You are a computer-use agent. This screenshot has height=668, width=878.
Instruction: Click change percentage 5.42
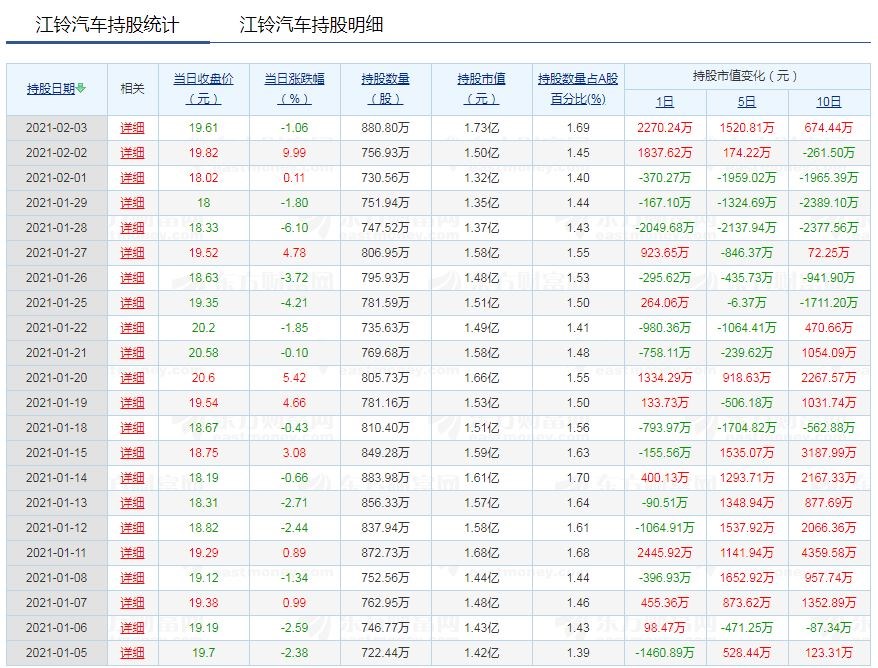[295, 378]
